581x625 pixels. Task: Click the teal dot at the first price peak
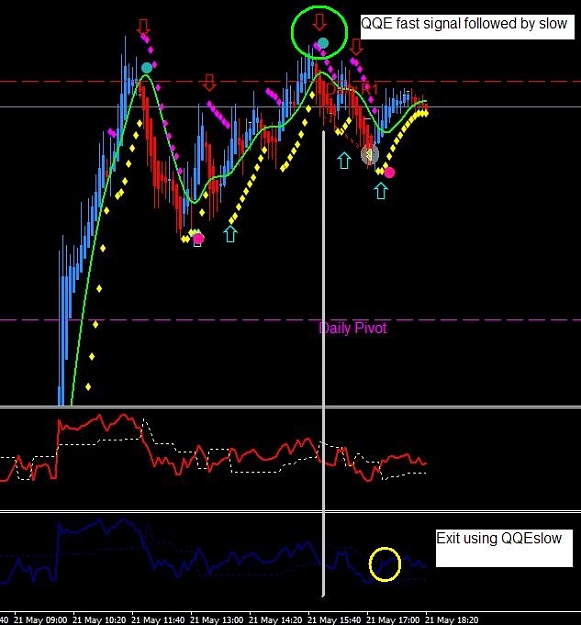(147, 68)
